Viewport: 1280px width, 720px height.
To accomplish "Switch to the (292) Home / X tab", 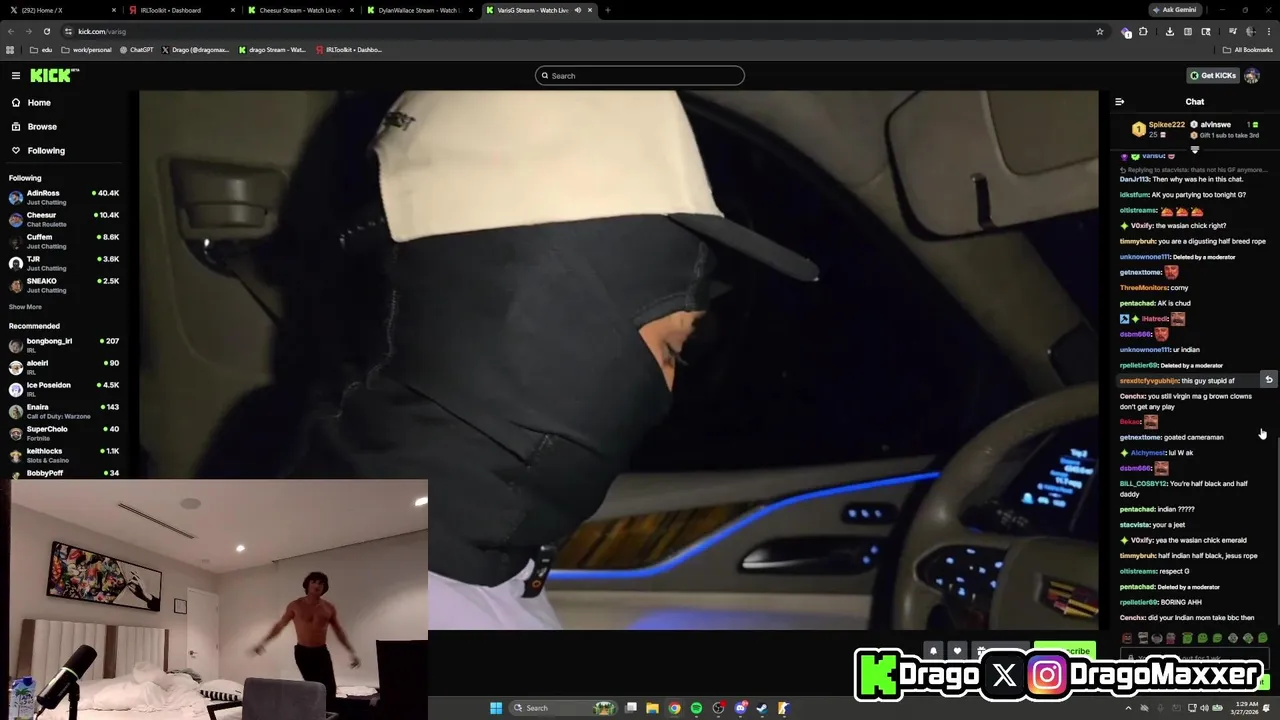I will [x=60, y=10].
